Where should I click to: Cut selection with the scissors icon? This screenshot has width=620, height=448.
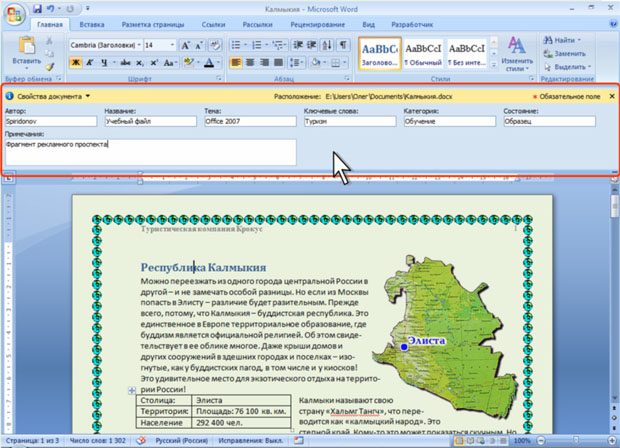pos(49,41)
